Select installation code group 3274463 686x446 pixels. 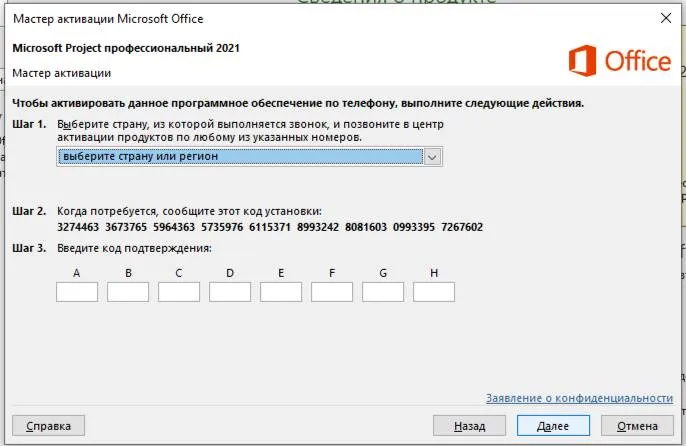coord(78,227)
